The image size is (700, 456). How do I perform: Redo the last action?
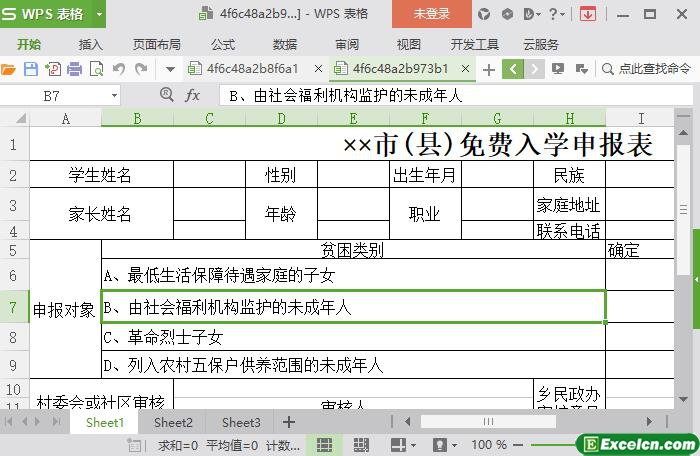(141, 69)
